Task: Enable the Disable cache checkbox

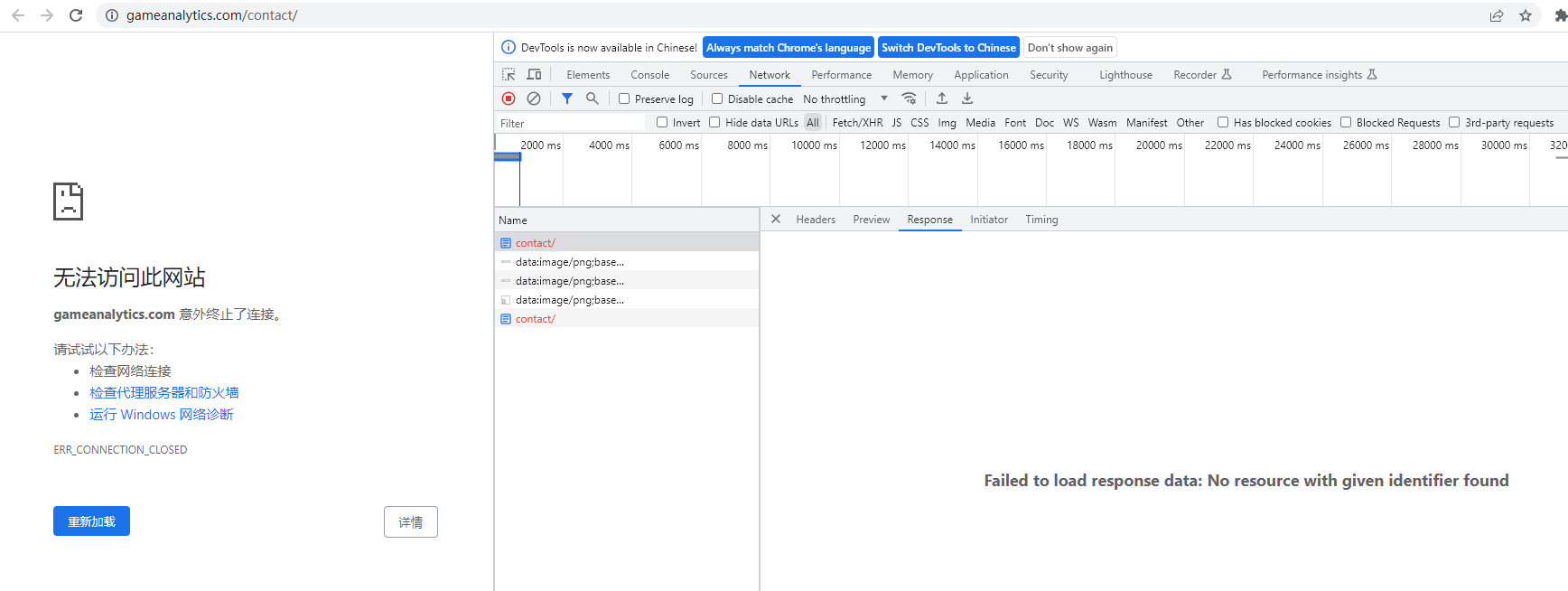Action: click(x=717, y=98)
